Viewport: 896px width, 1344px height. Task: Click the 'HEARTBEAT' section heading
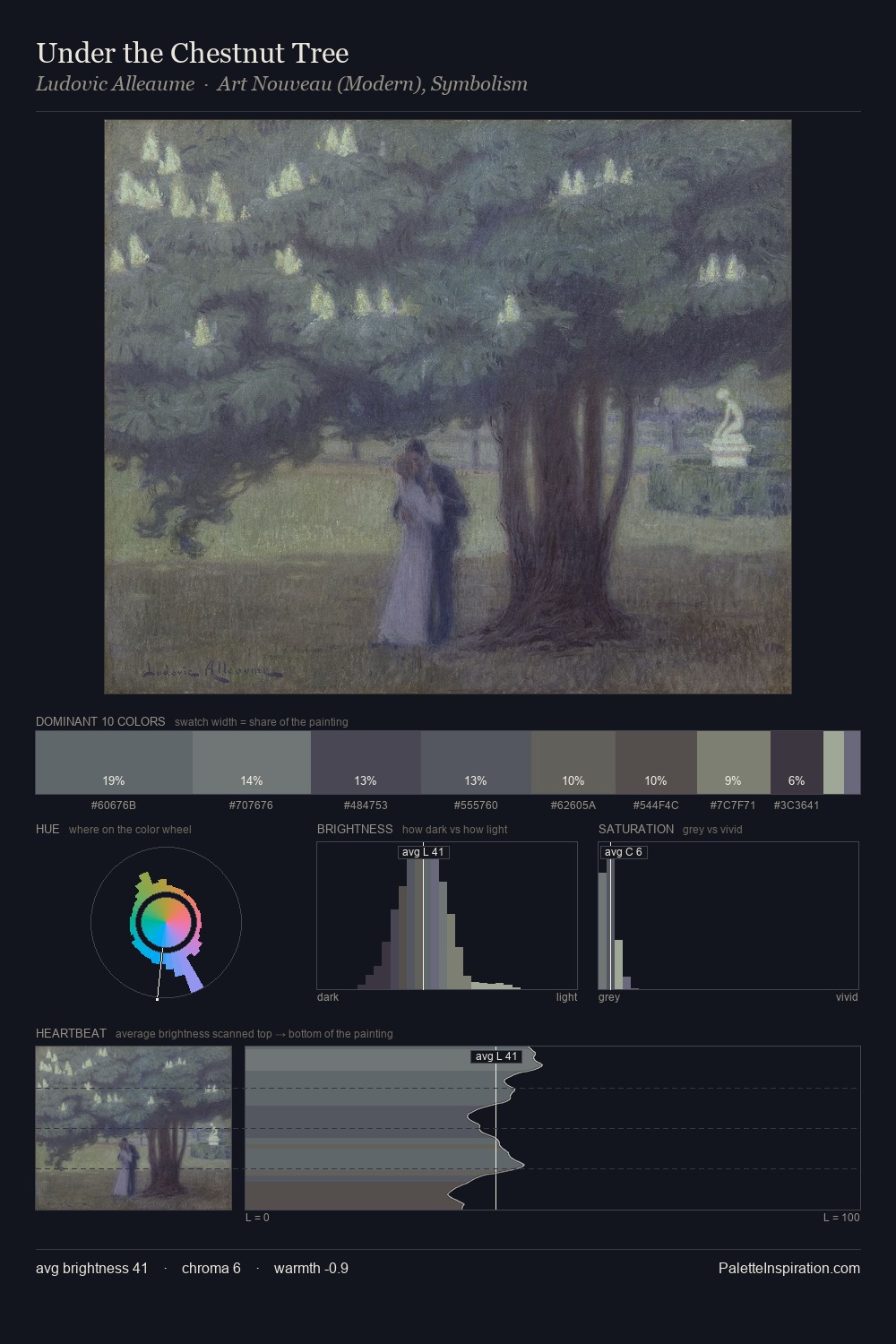71,1033
